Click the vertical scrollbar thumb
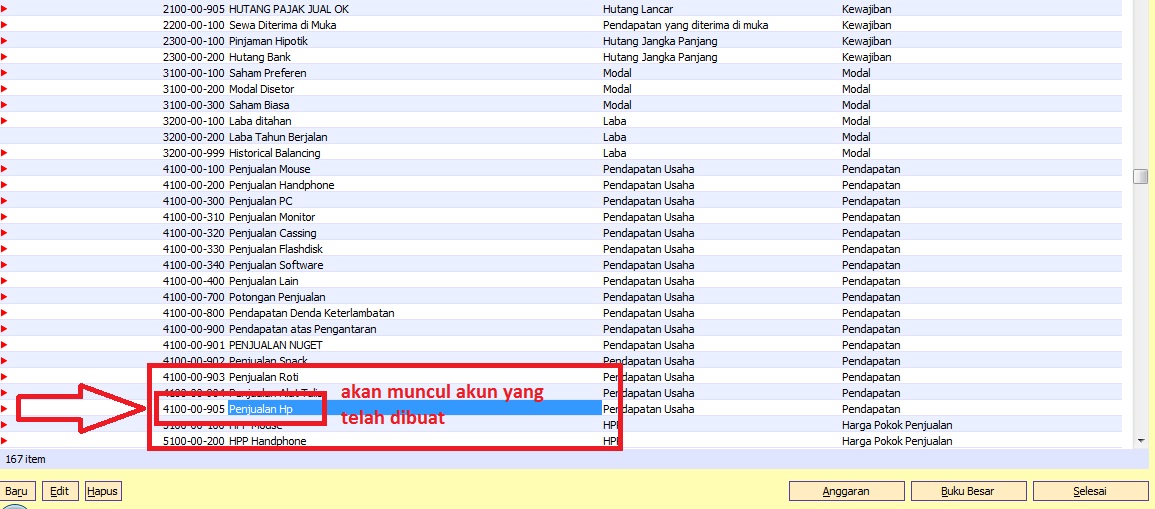The width and height of the screenshot is (1155, 509). [1139, 177]
